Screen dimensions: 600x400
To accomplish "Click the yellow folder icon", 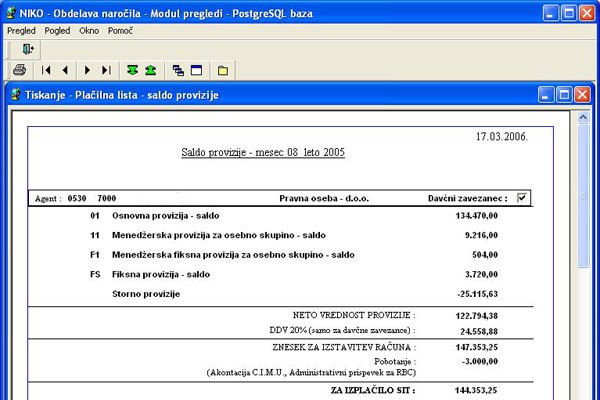I will coord(223,71).
